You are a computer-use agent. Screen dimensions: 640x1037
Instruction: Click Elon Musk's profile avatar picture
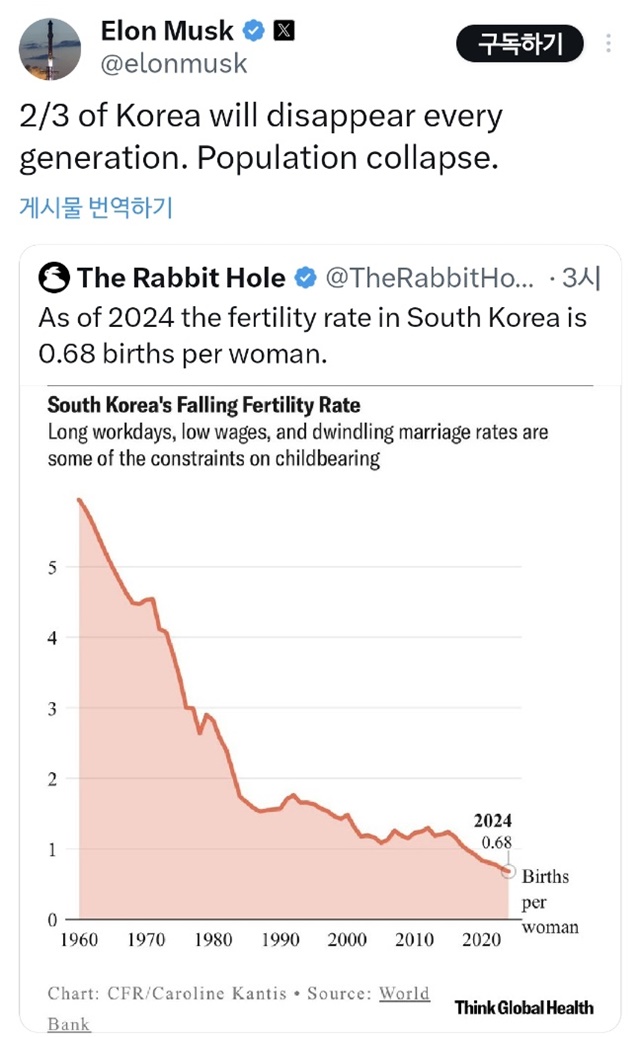coord(50,48)
